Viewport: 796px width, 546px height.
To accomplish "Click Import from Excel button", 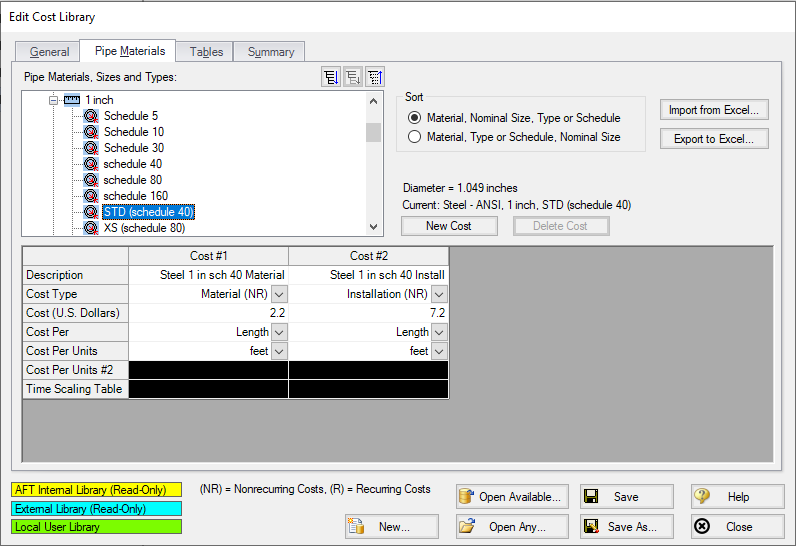I will tap(714, 110).
